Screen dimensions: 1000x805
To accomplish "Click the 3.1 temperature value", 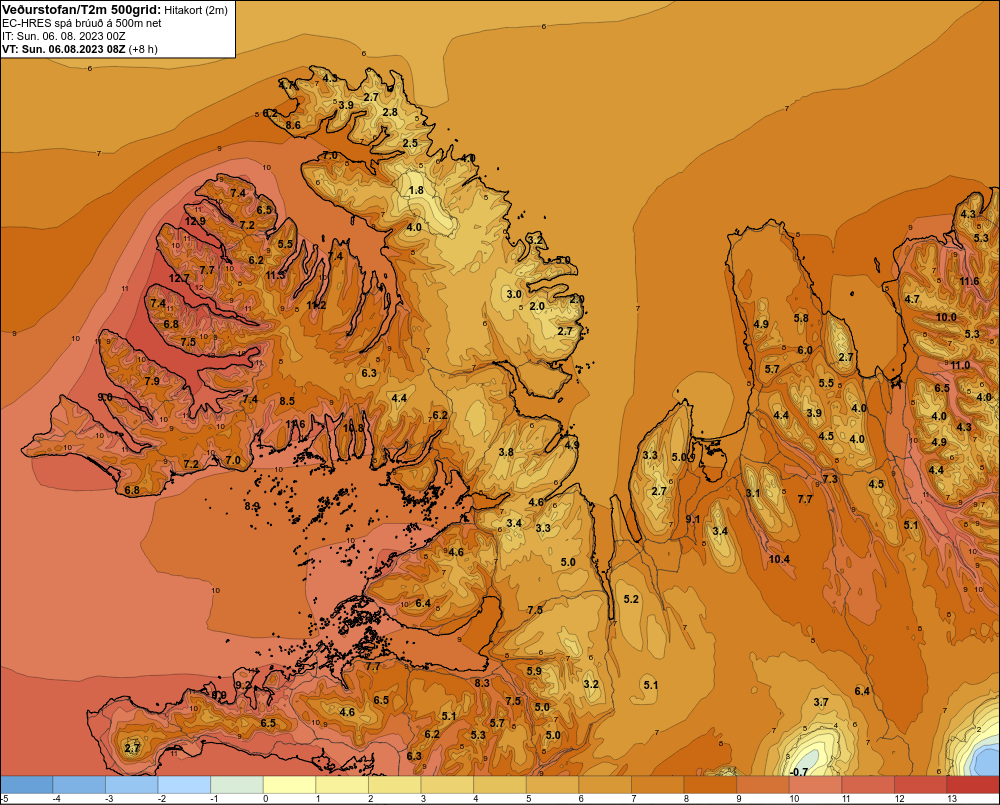I will (753, 493).
